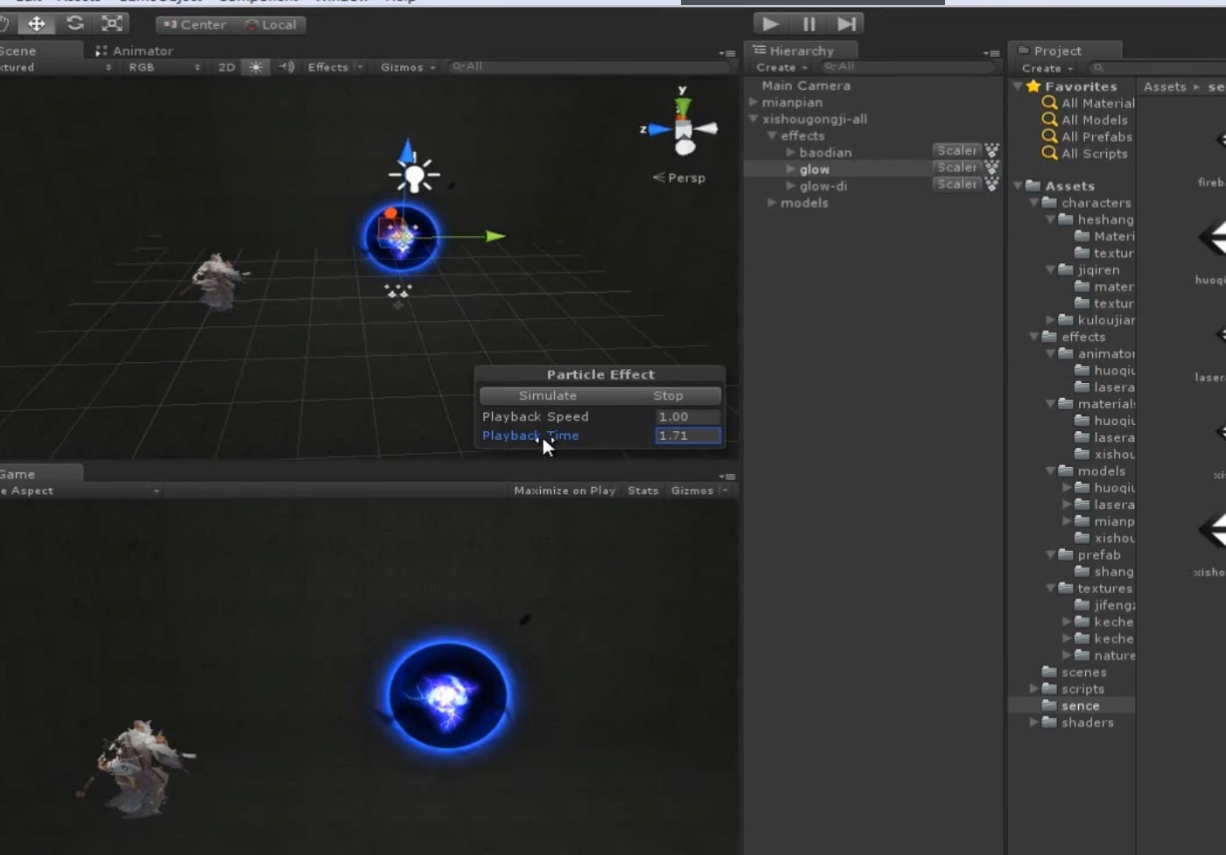Click the particle icon on the glow row
This screenshot has width=1226, height=855.
tap(992, 168)
